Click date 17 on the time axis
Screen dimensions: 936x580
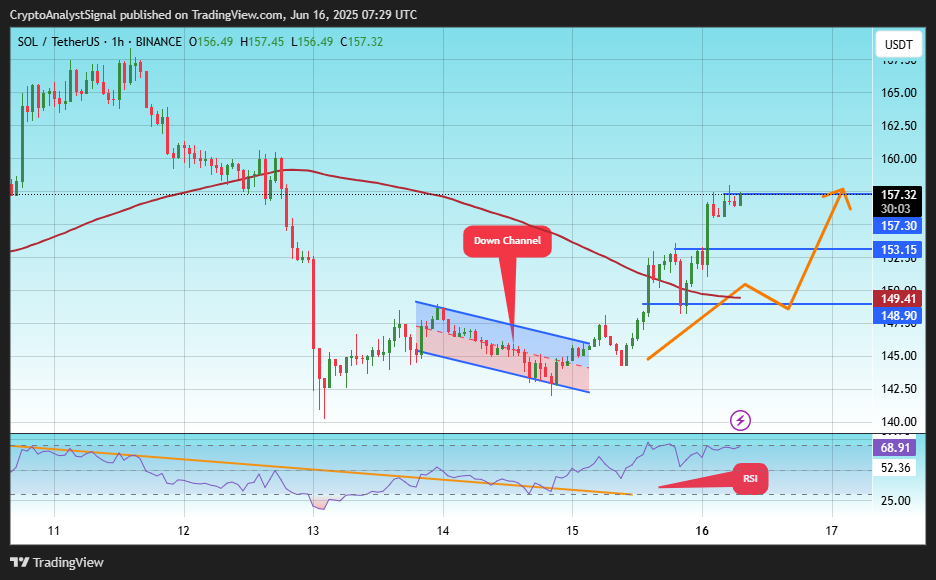tap(832, 530)
